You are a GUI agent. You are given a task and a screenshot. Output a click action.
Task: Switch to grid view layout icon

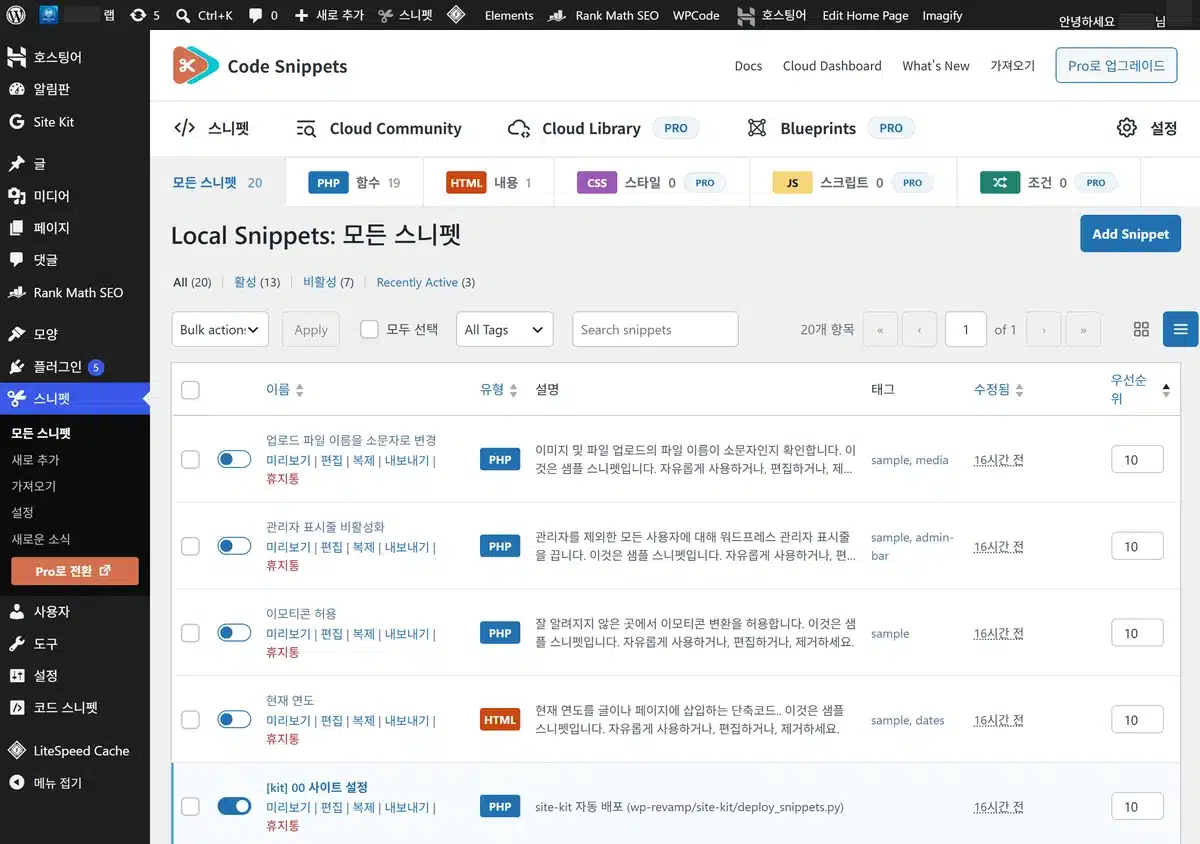tap(1141, 330)
